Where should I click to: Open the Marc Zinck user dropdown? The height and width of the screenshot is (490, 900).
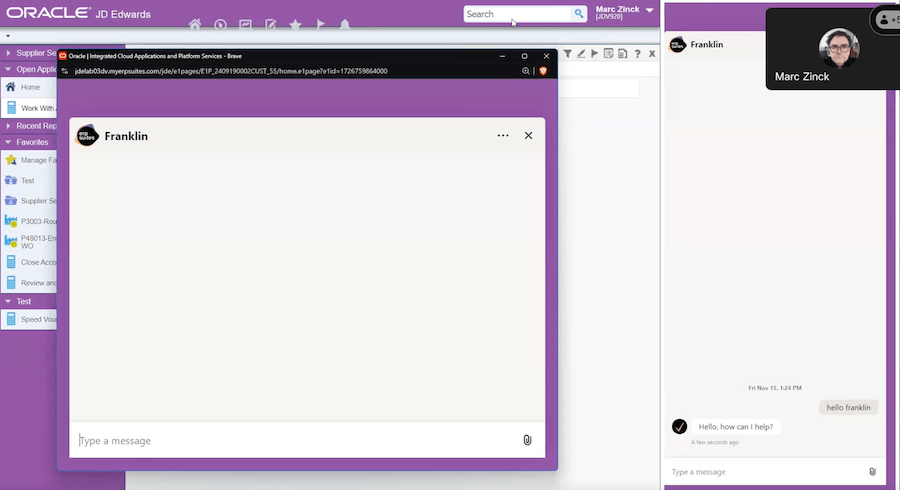[624, 12]
